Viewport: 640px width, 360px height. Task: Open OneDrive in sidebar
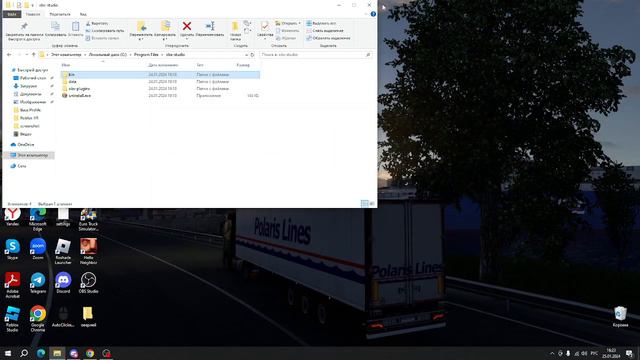pyautogui.click(x=22, y=144)
